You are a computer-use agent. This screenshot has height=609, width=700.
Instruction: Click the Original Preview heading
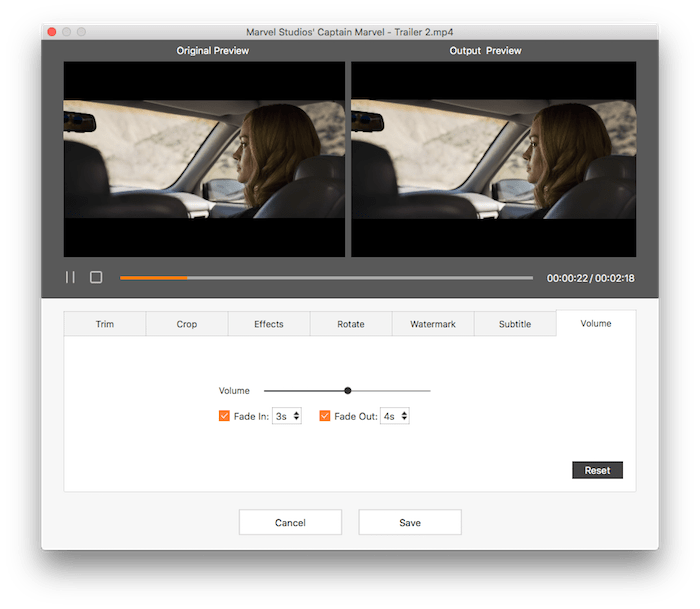point(212,50)
